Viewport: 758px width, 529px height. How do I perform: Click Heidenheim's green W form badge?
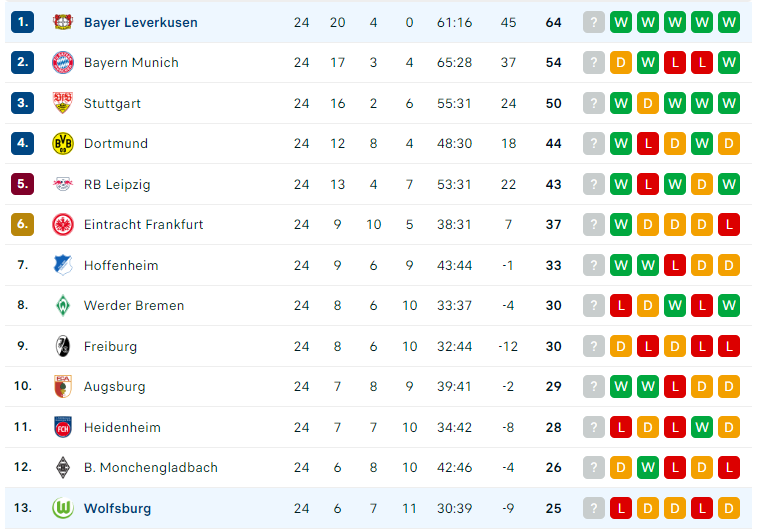click(x=702, y=427)
